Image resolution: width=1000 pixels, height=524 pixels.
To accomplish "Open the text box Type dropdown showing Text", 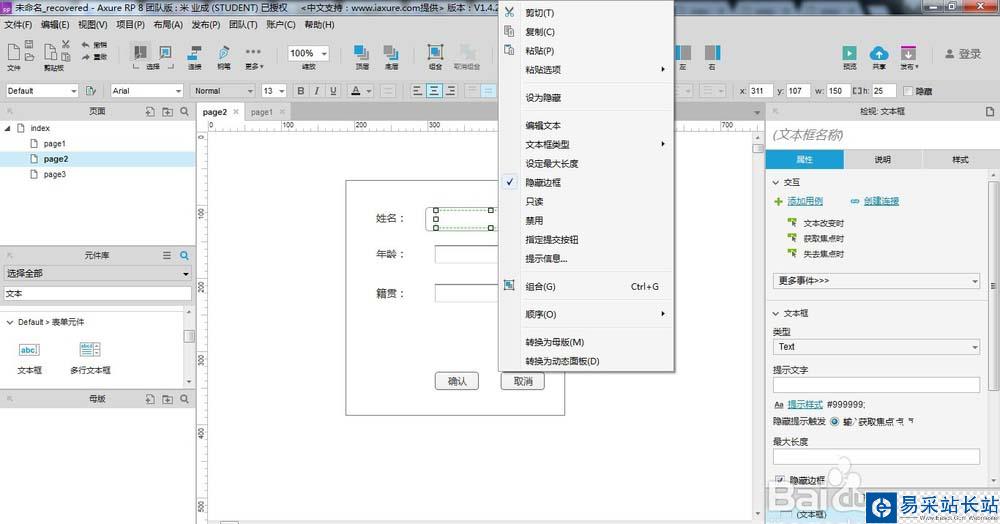I will pyautogui.click(x=876, y=347).
